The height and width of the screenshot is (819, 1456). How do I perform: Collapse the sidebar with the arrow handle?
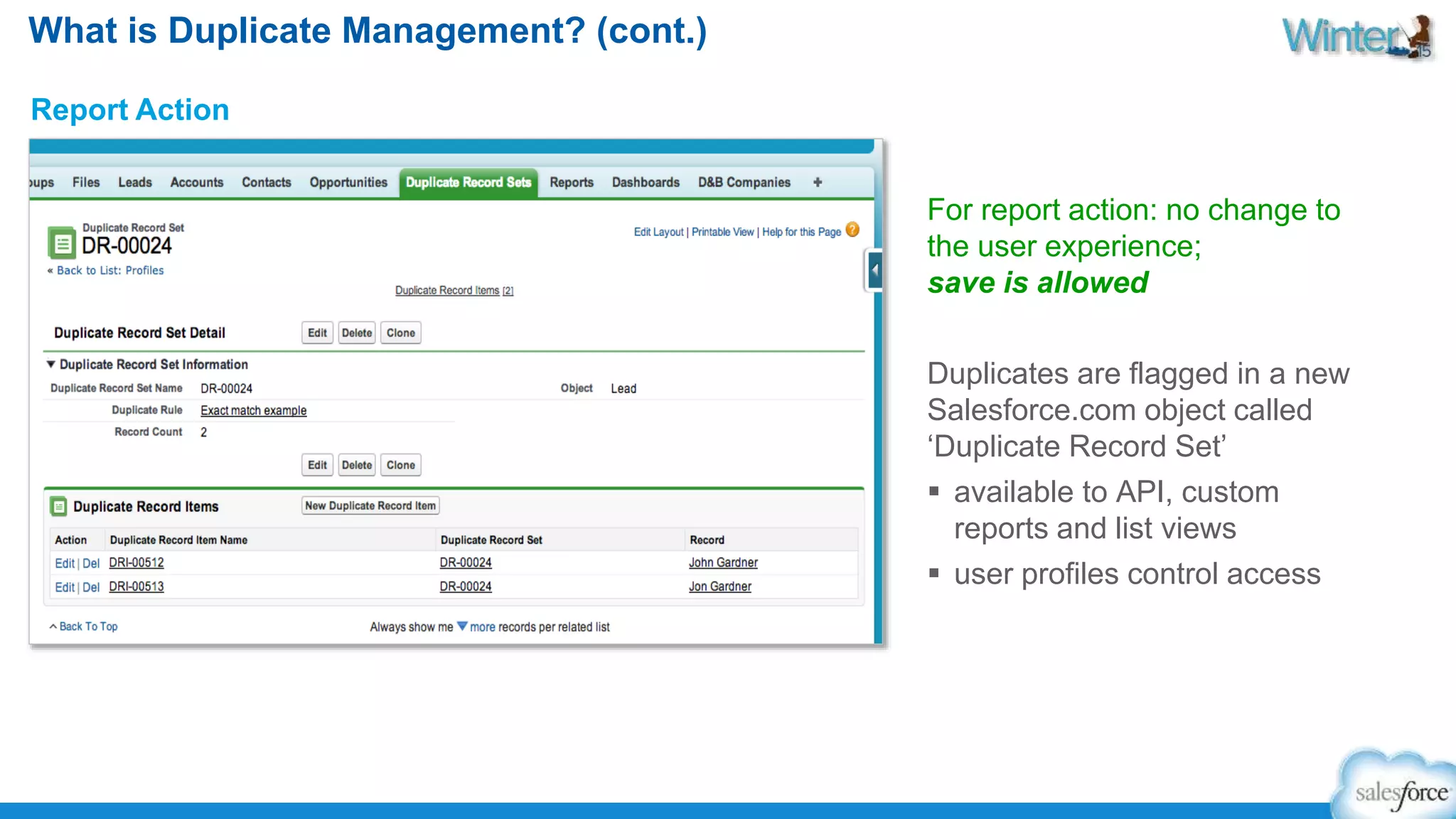[x=875, y=270]
